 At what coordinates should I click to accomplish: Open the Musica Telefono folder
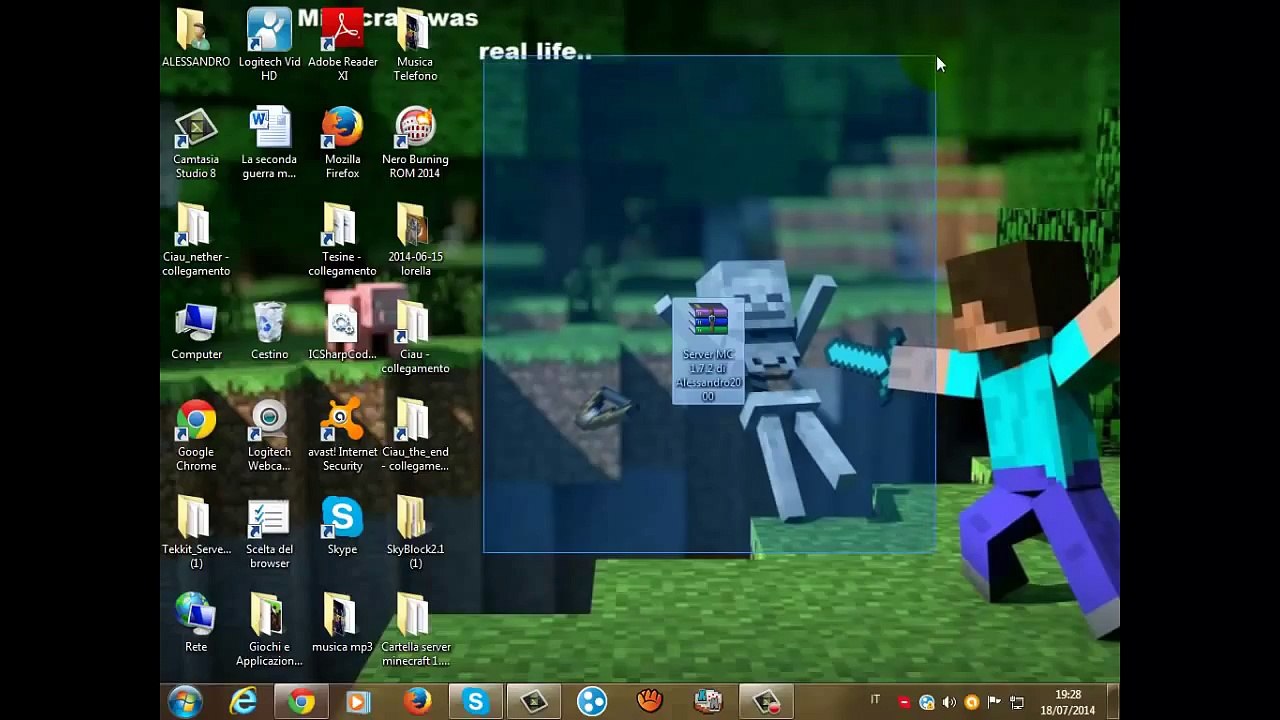coord(415,44)
